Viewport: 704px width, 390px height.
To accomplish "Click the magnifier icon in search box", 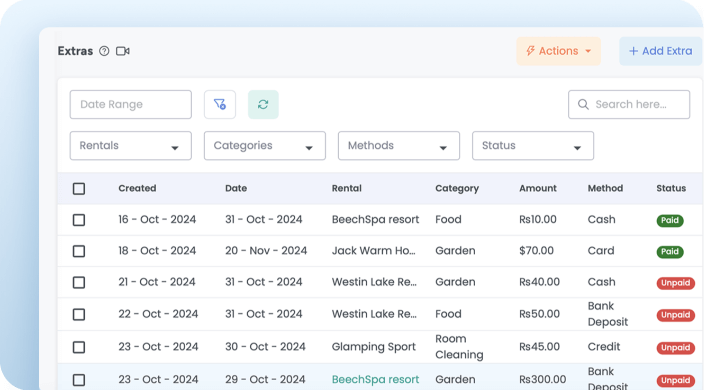I will click(x=583, y=105).
